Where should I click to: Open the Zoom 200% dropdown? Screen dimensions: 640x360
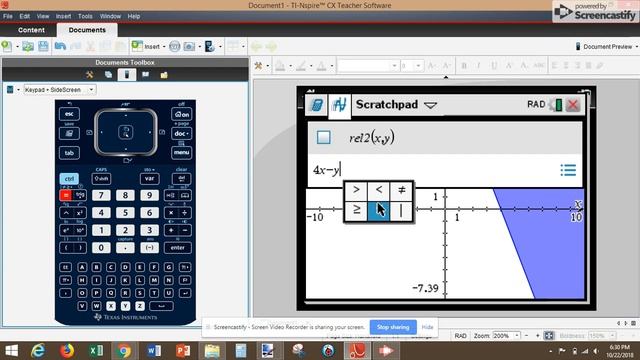coord(506,336)
